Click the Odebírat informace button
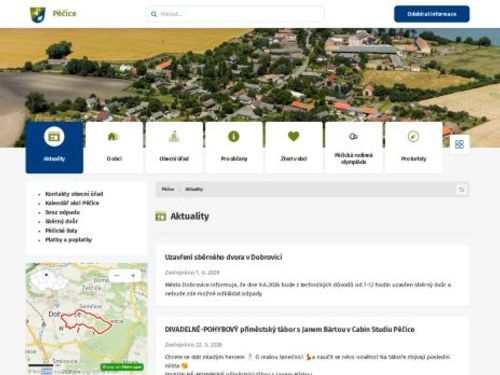Screen dimensions: 500x375 (432, 14)
